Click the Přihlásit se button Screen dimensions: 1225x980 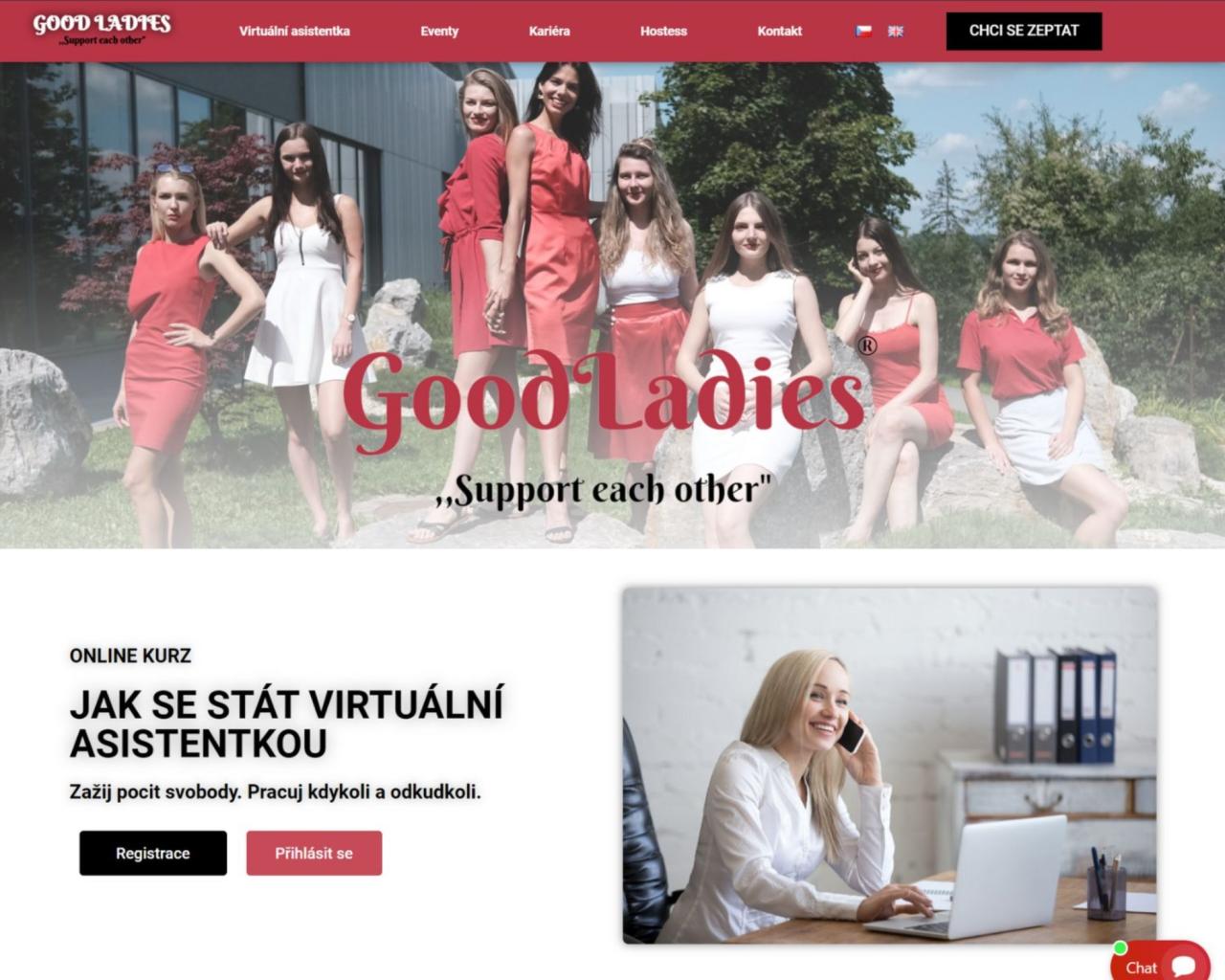coord(314,853)
